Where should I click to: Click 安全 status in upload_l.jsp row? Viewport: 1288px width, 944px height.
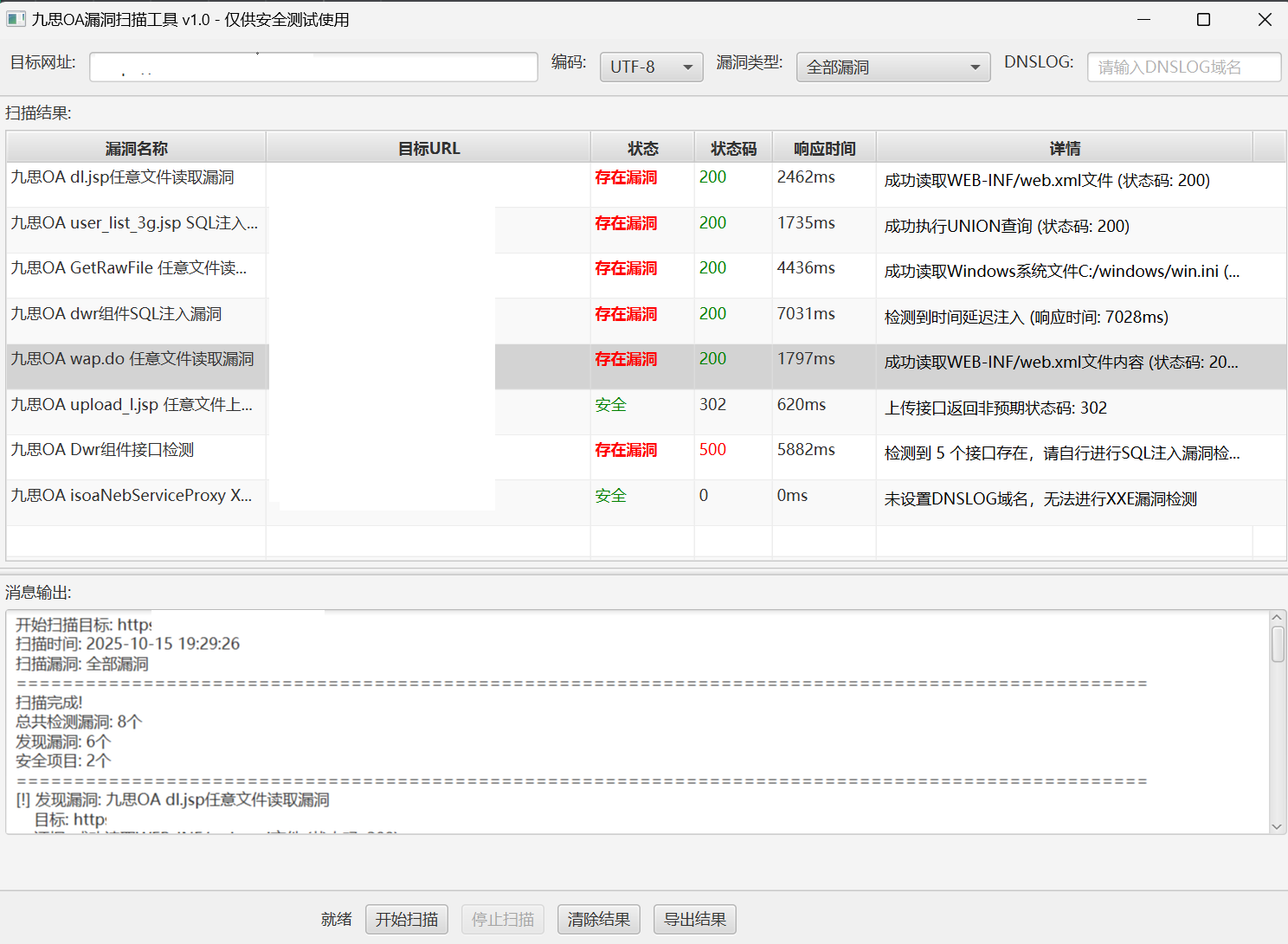[610, 405]
